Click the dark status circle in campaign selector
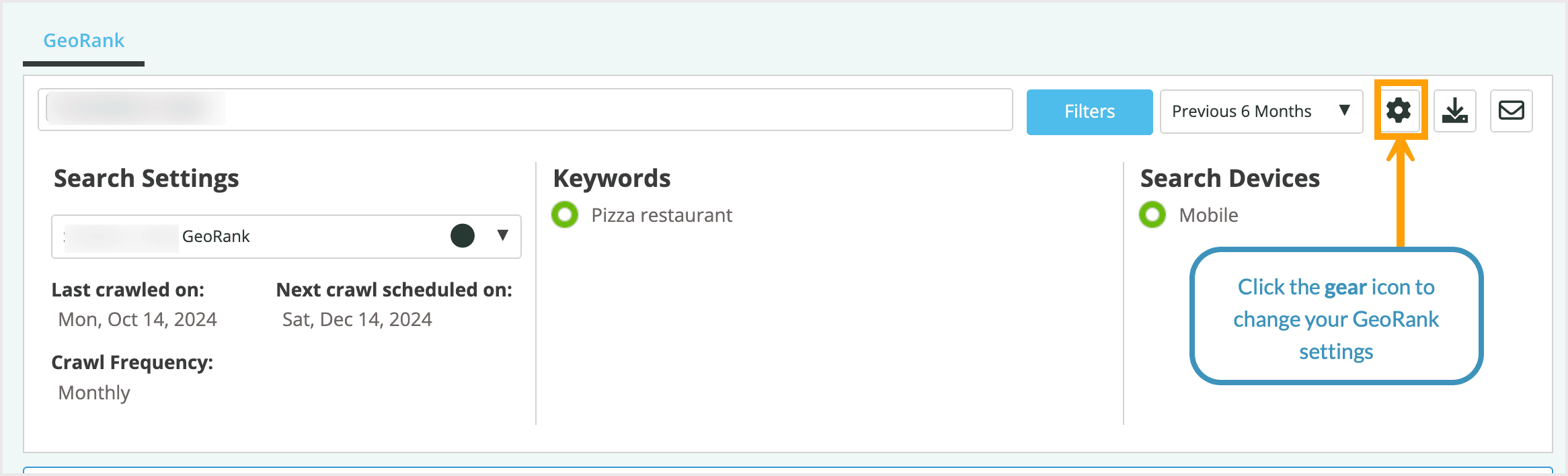This screenshot has width=1568, height=476. [462, 236]
